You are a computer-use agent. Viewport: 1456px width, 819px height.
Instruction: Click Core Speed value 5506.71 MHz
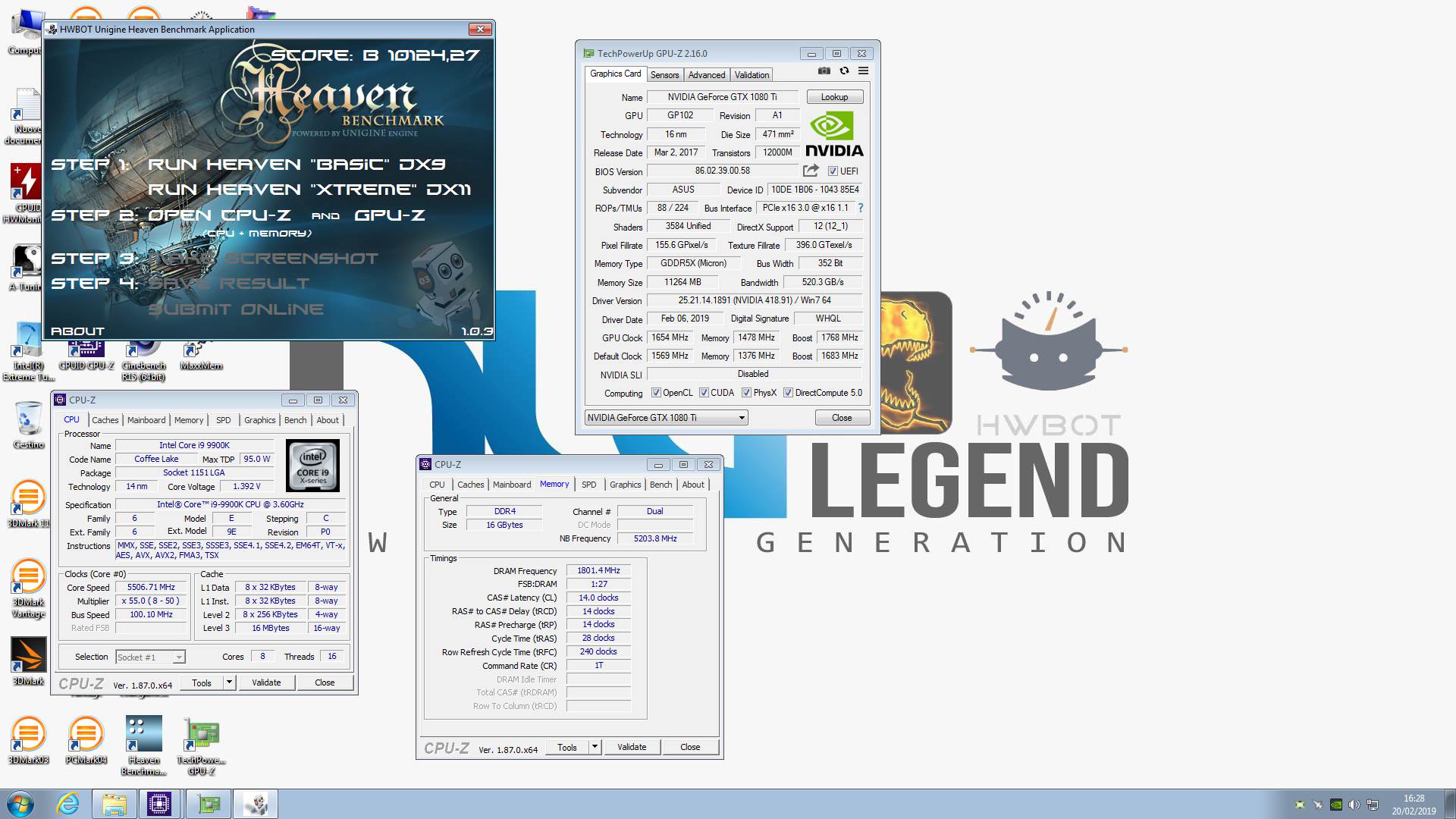point(151,588)
